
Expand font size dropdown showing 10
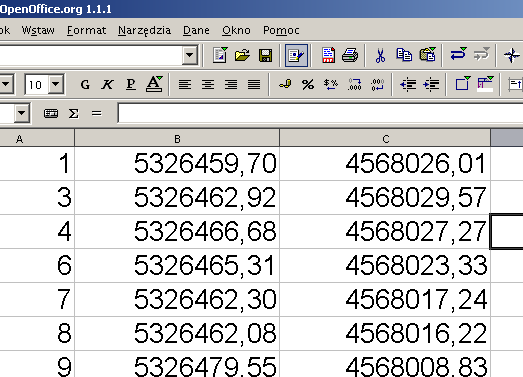click(x=56, y=84)
